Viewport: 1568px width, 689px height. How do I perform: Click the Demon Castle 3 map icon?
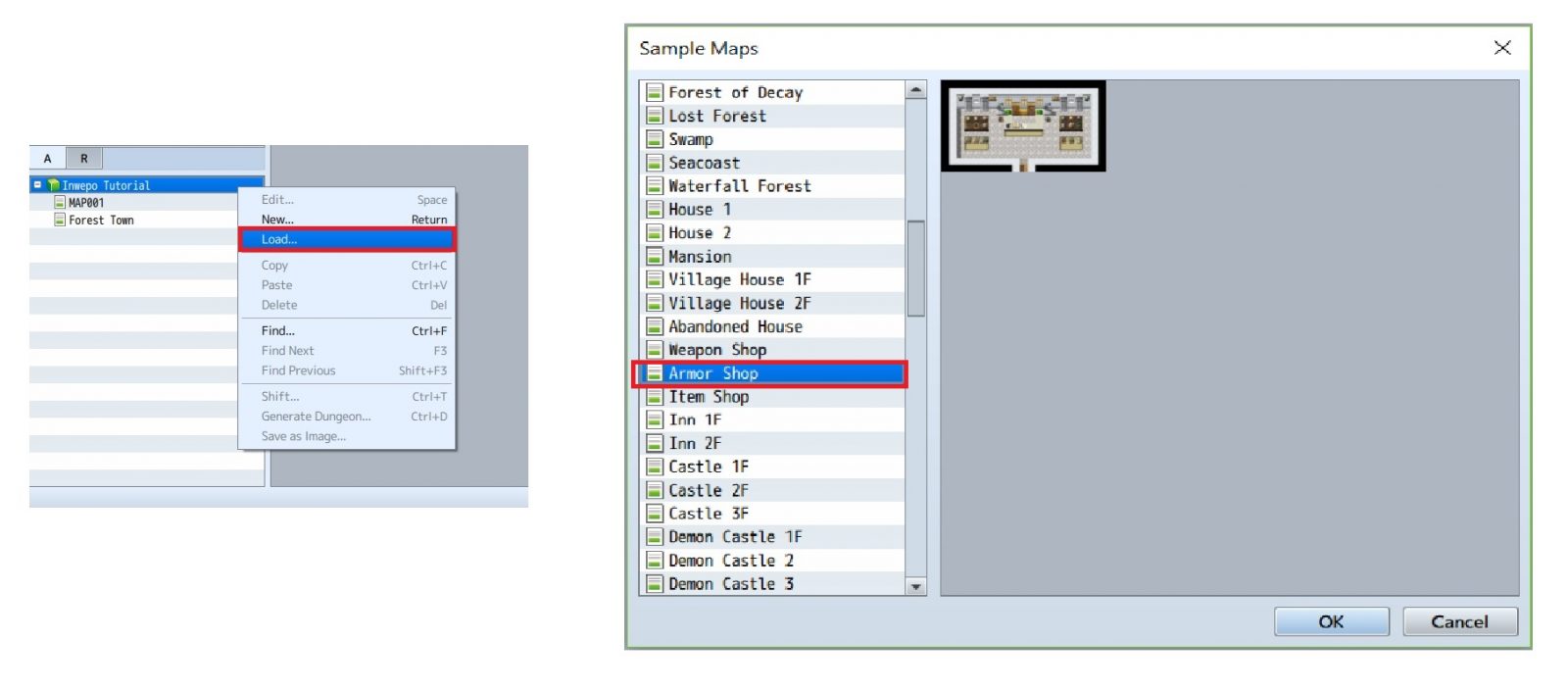coord(655,584)
